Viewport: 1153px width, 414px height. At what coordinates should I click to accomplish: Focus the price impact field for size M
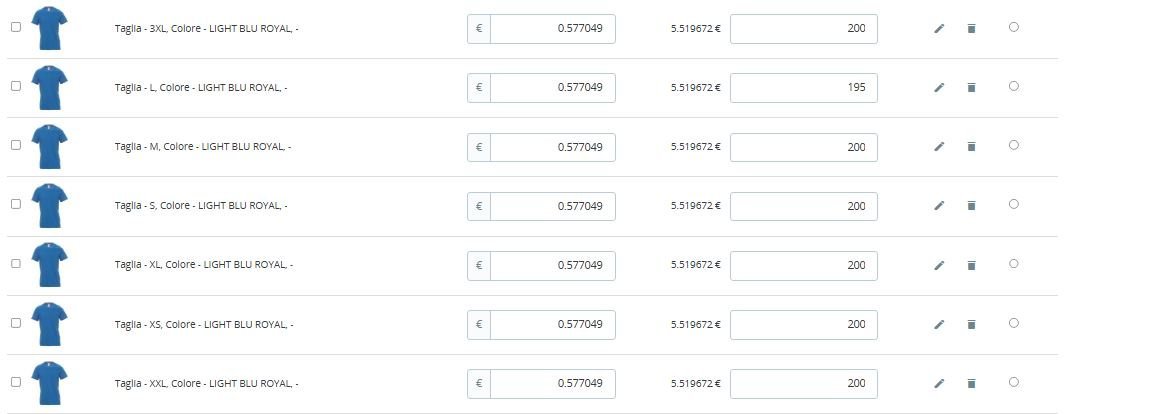552,147
